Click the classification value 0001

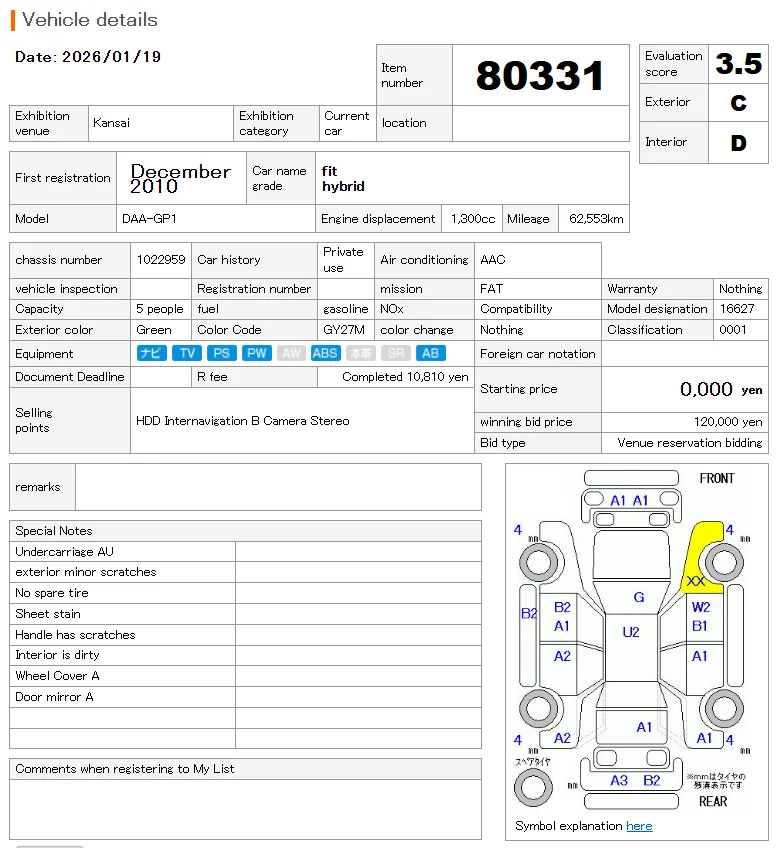click(732, 330)
